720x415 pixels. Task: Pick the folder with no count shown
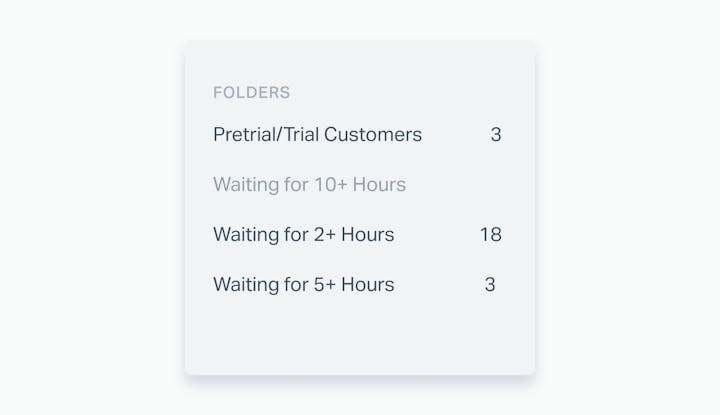point(309,185)
